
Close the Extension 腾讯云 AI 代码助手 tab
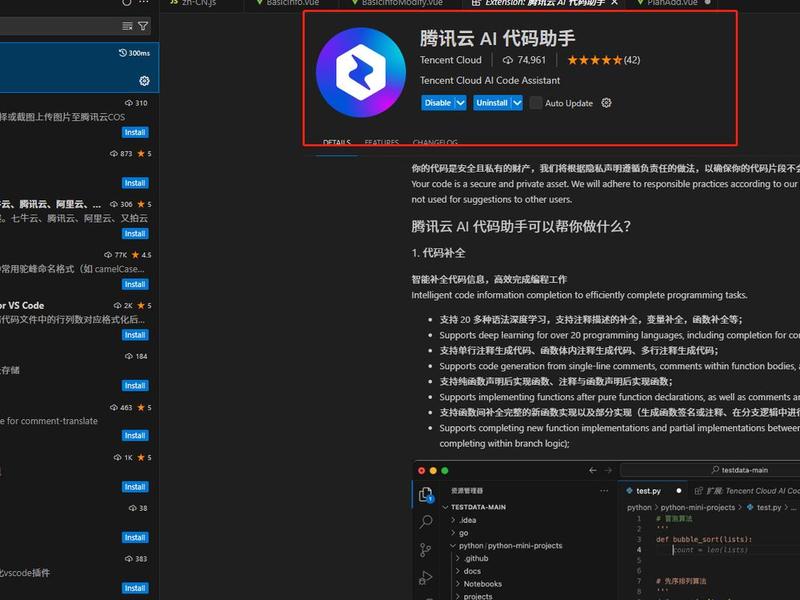tap(614, 3)
